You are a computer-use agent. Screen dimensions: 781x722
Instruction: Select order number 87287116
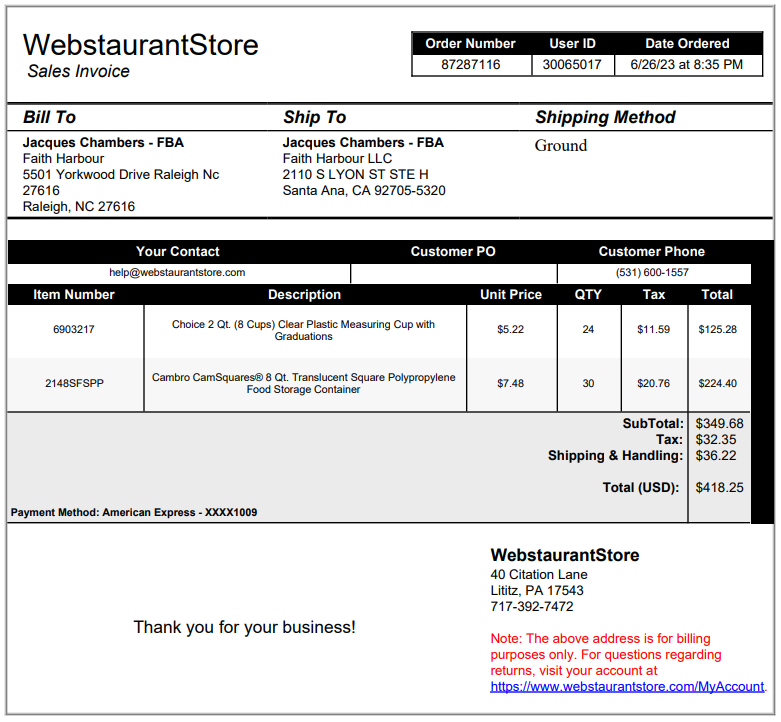[471, 65]
